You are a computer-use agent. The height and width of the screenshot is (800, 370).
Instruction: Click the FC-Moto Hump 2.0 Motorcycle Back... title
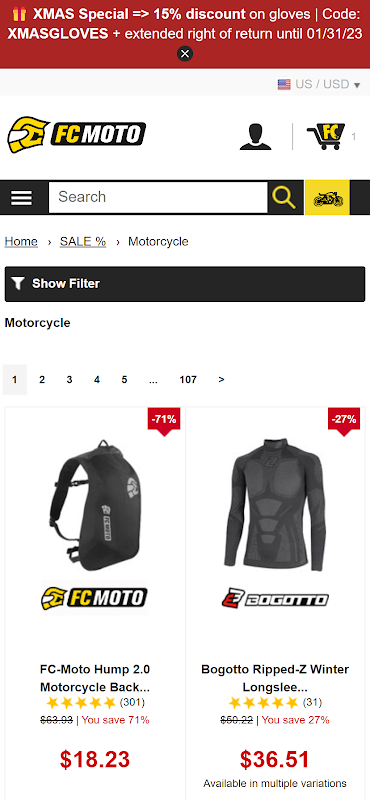pyautogui.click(x=95, y=678)
